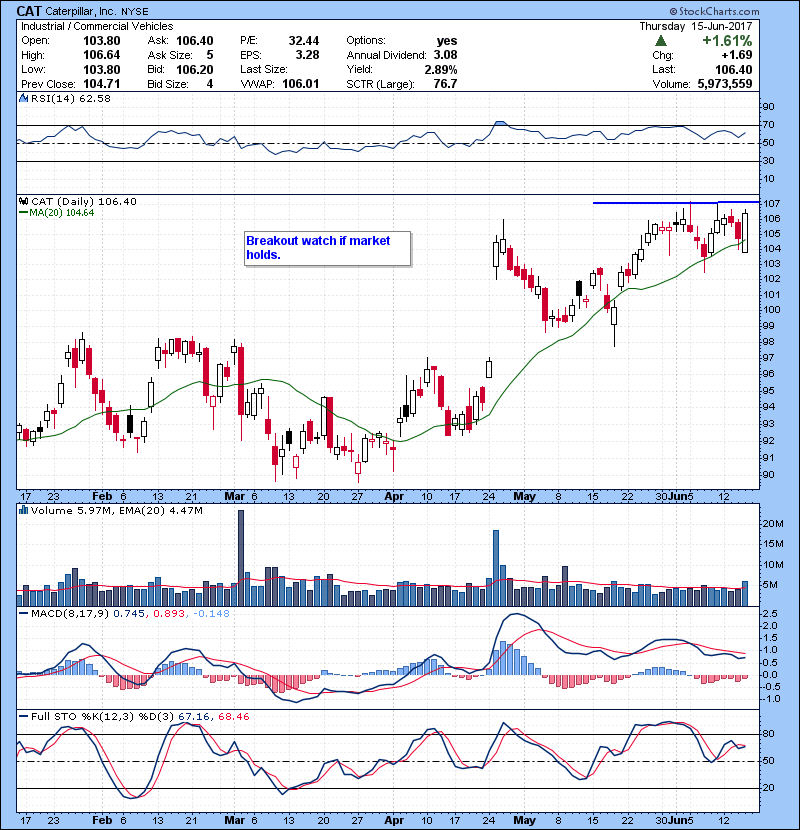Click the Open price 103.80
Viewport: 800px width, 830px height.
(x=102, y=41)
